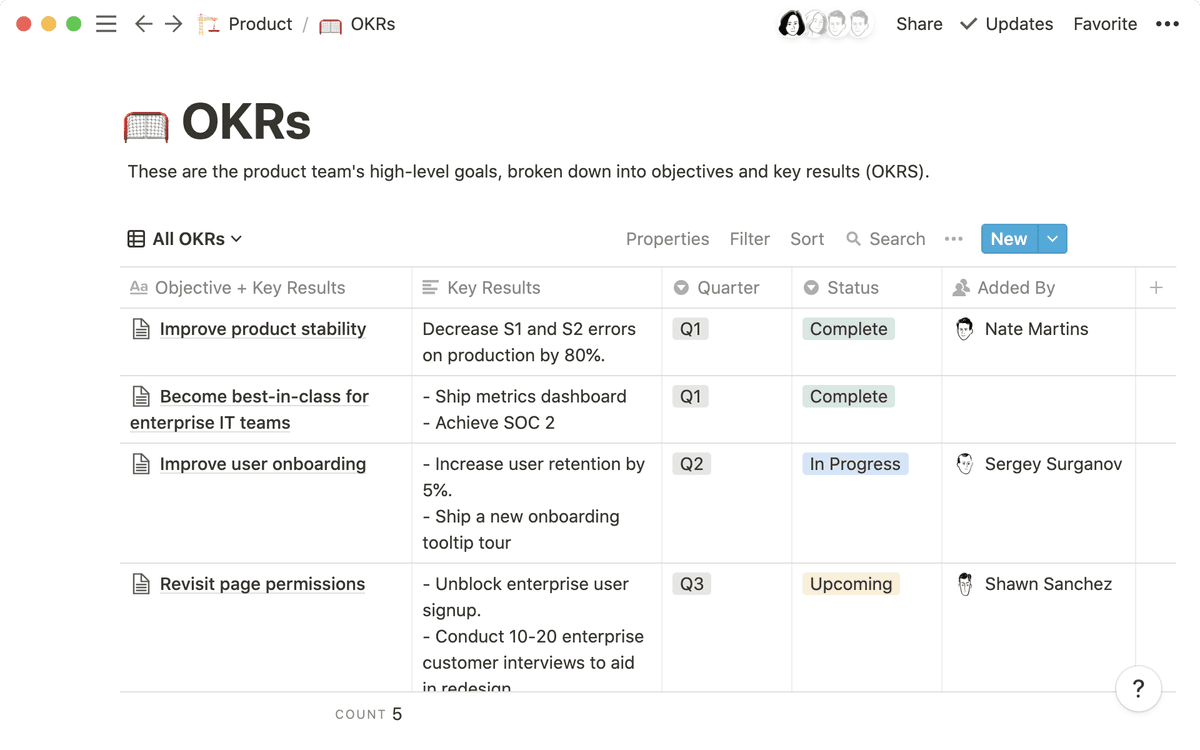
Task: Click Shawn Sanchez avatar icon
Action: (x=965, y=584)
